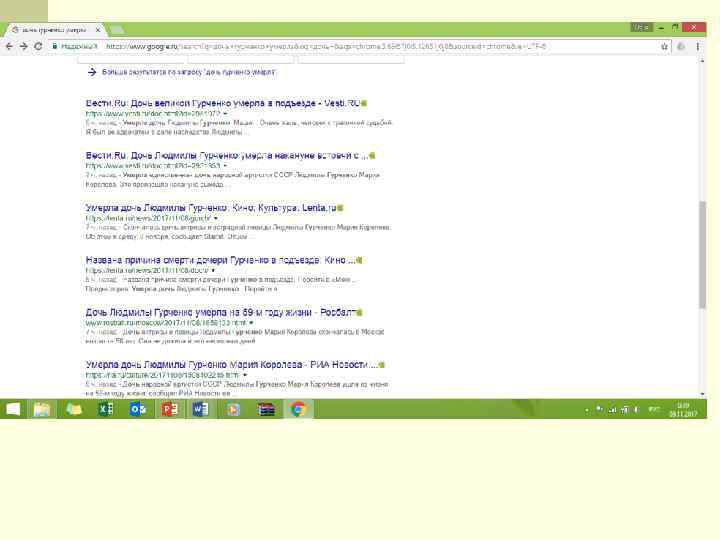Screen dimensions: 720x540
Task: Expand dropdown arrow beside lenta.ru gurch URL
Action: pos(215,218)
